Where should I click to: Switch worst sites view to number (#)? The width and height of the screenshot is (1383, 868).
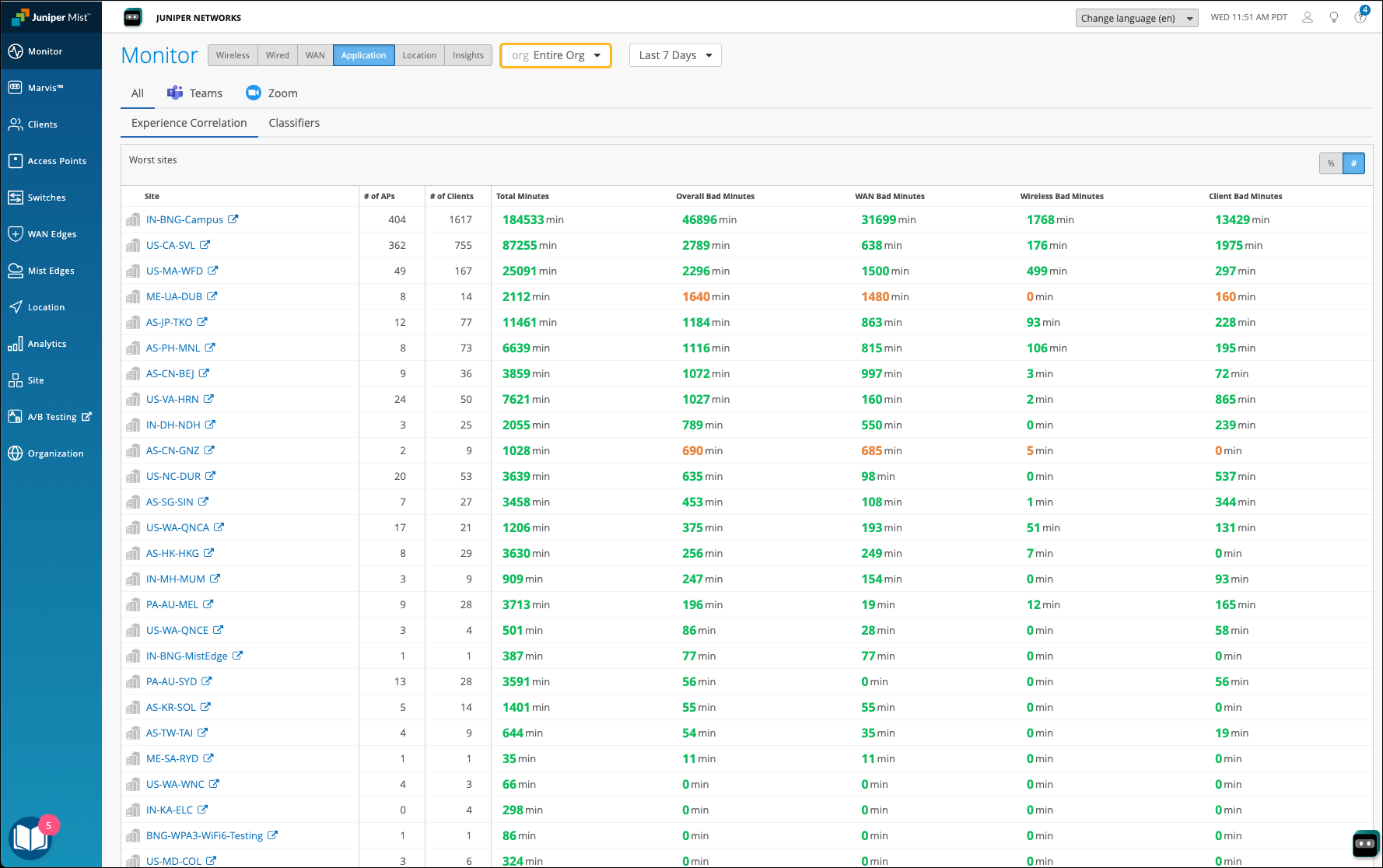pyautogui.click(x=1353, y=163)
